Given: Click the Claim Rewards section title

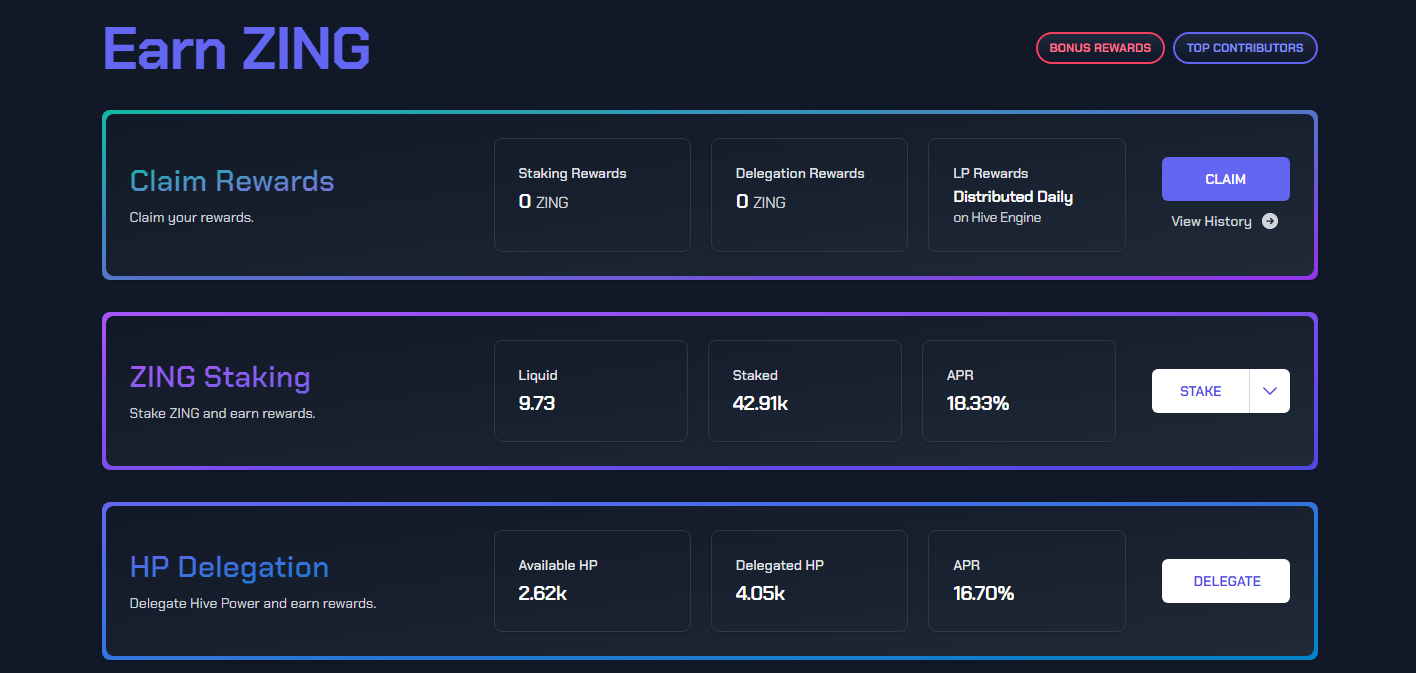Looking at the screenshot, I should (x=232, y=181).
